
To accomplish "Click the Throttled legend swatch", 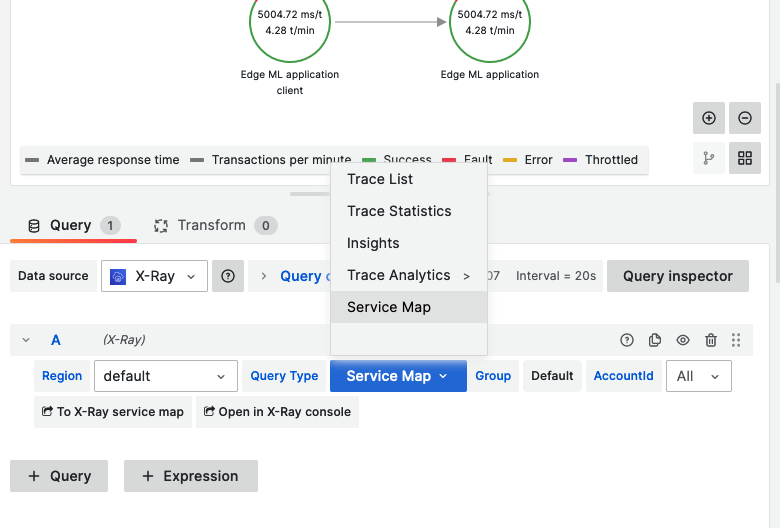I will click(570, 160).
